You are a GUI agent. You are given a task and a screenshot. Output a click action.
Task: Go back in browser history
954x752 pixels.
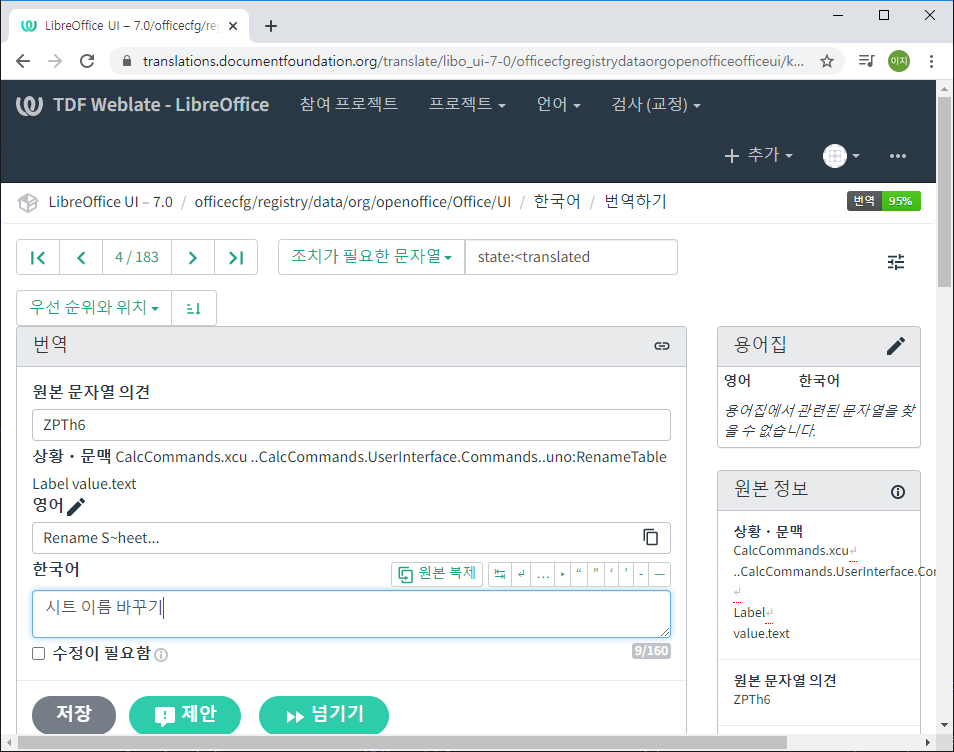23,61
